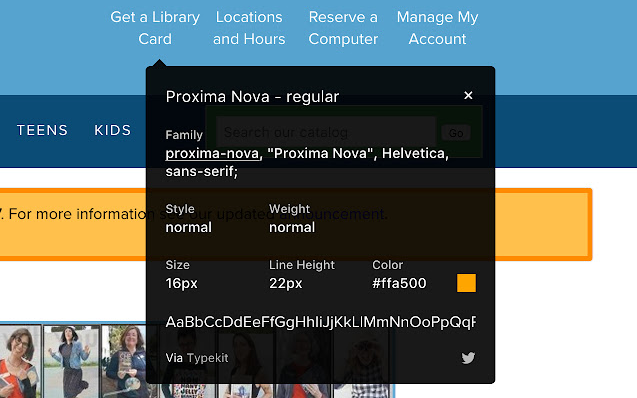Viewport: 637px width, 398px height.
Task: Click the Go search button
Action: [456, 133]
